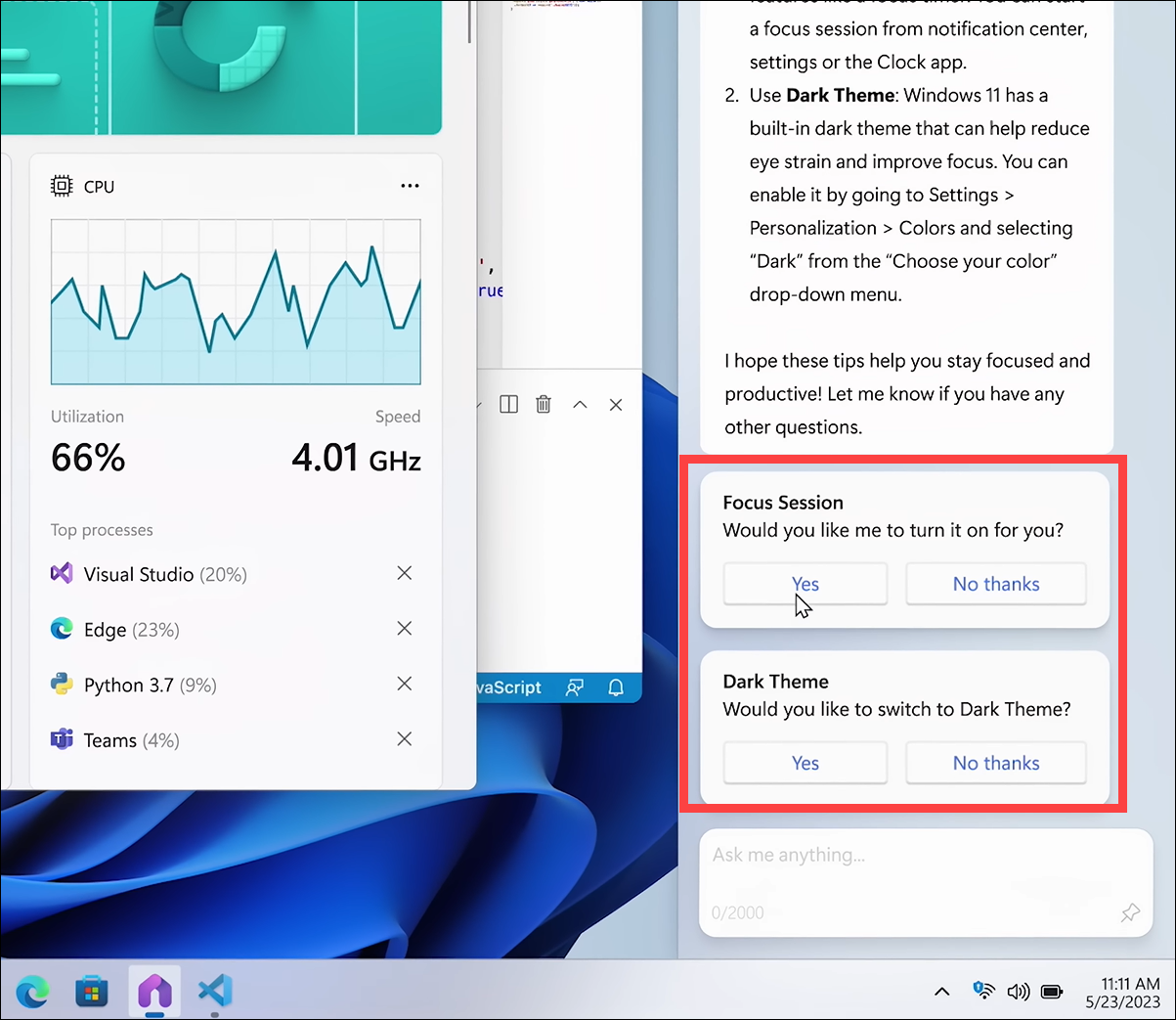Screen dimensions: 1176x1020
Task: Open Microsoft Store from the taskbar
Action: coord(92,992)
